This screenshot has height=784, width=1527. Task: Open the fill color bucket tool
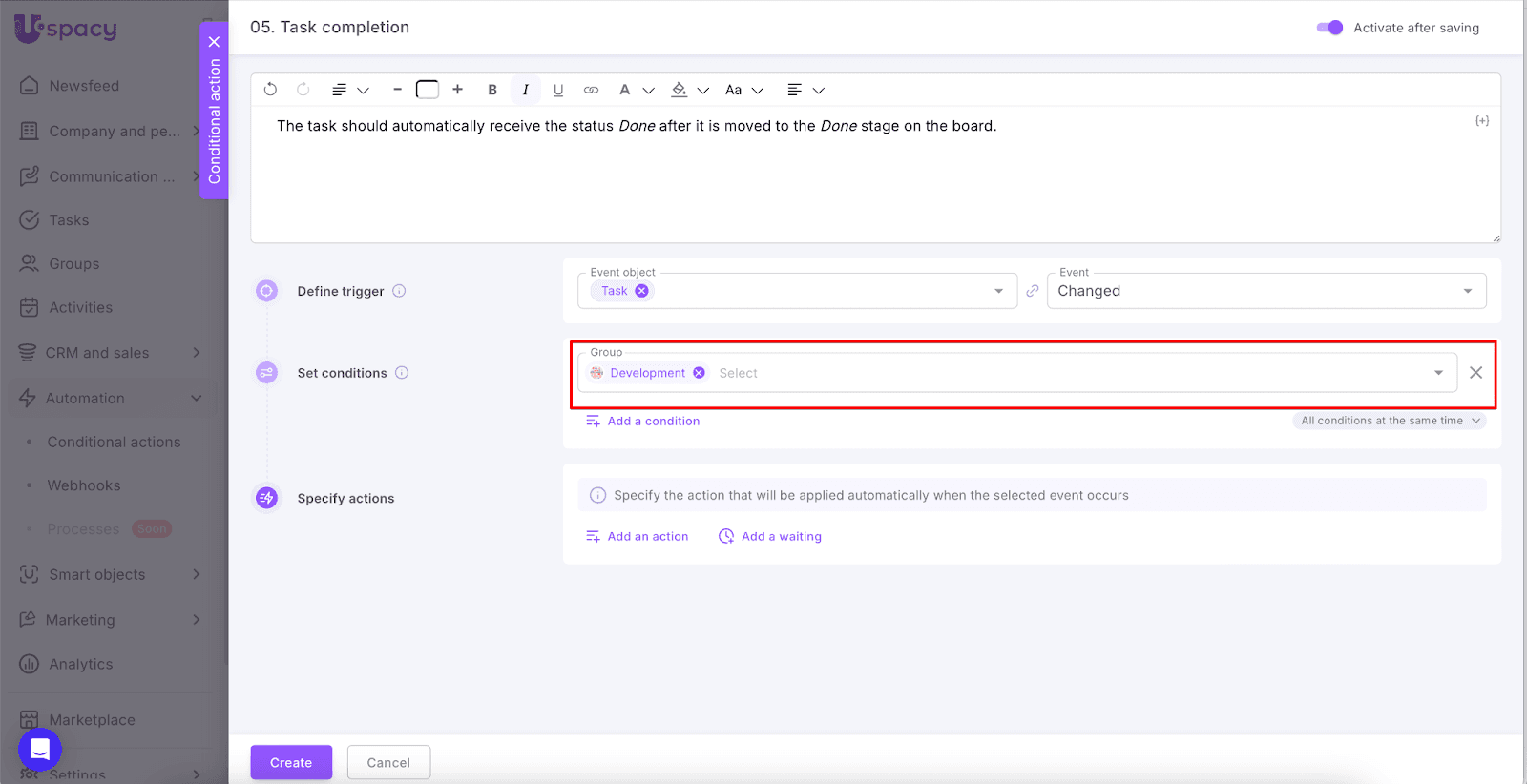click(x=680, y=90)
